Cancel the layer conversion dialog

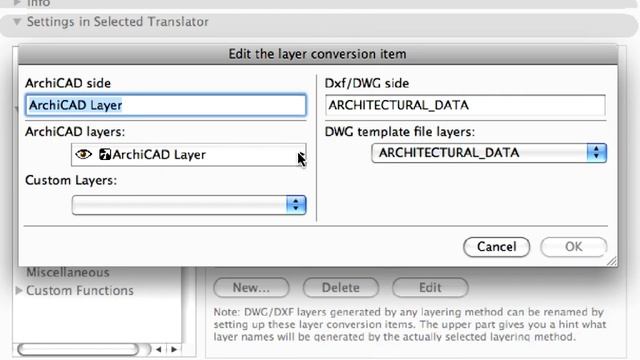coord(496,247)
